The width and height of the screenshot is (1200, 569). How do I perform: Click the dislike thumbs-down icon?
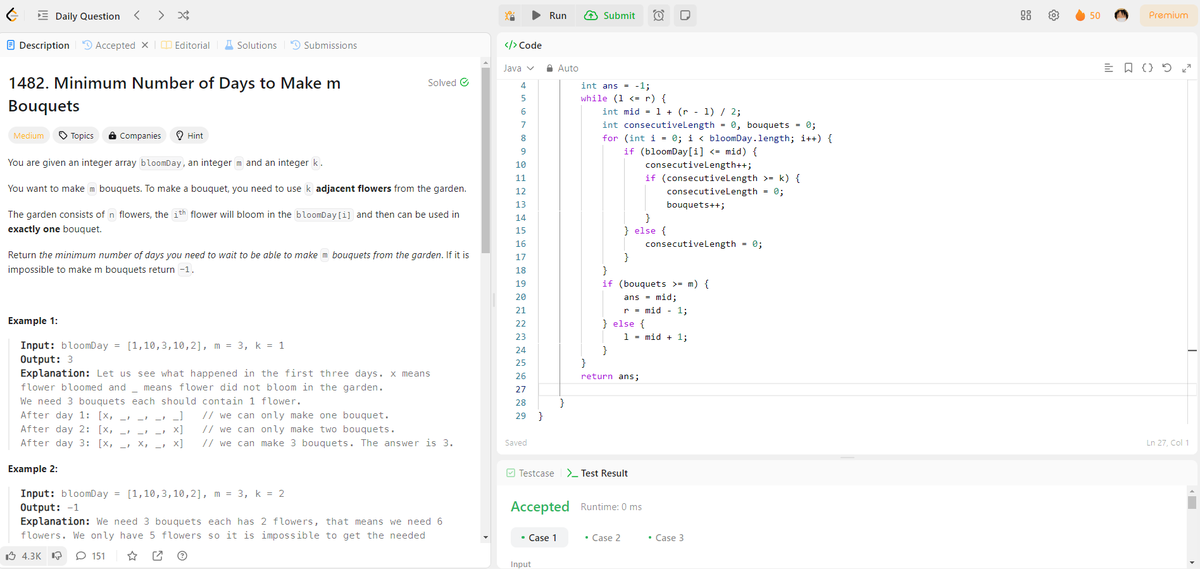pos(57,555)
